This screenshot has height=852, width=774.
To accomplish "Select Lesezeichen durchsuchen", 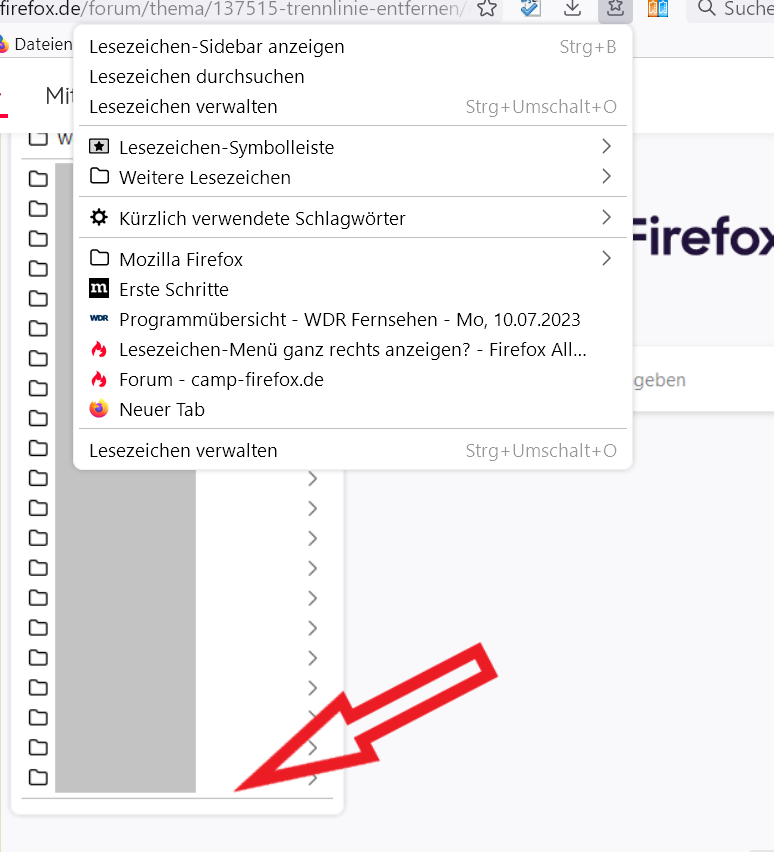I will coord(353,77).
